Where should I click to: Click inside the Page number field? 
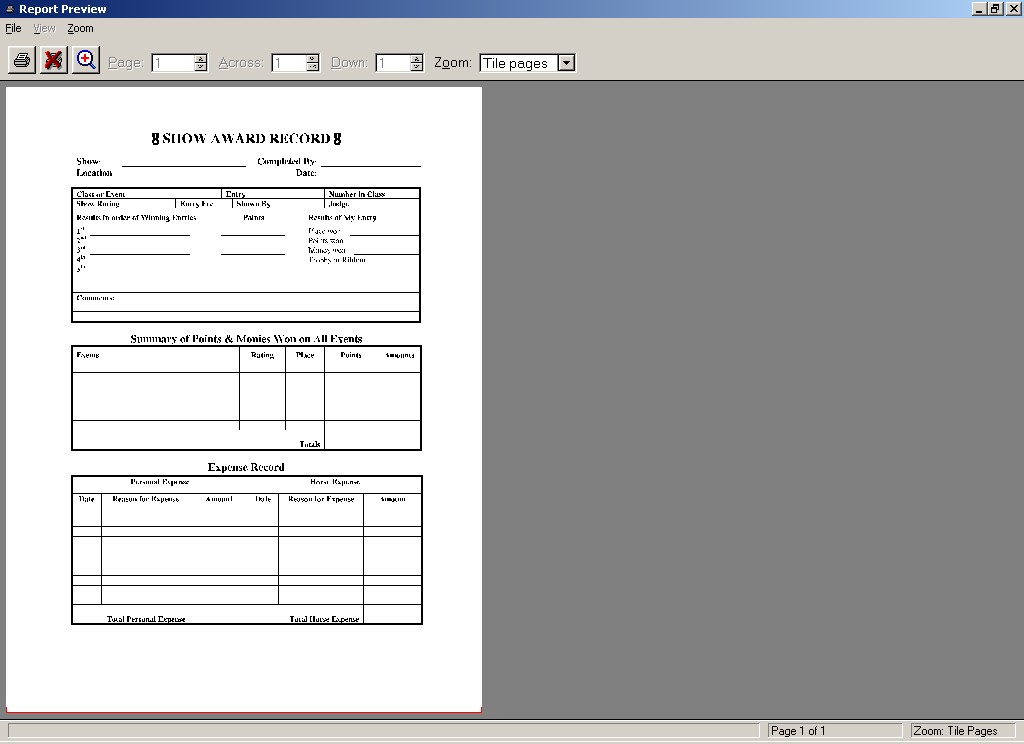pyautogui.click(x=171, y=63)
